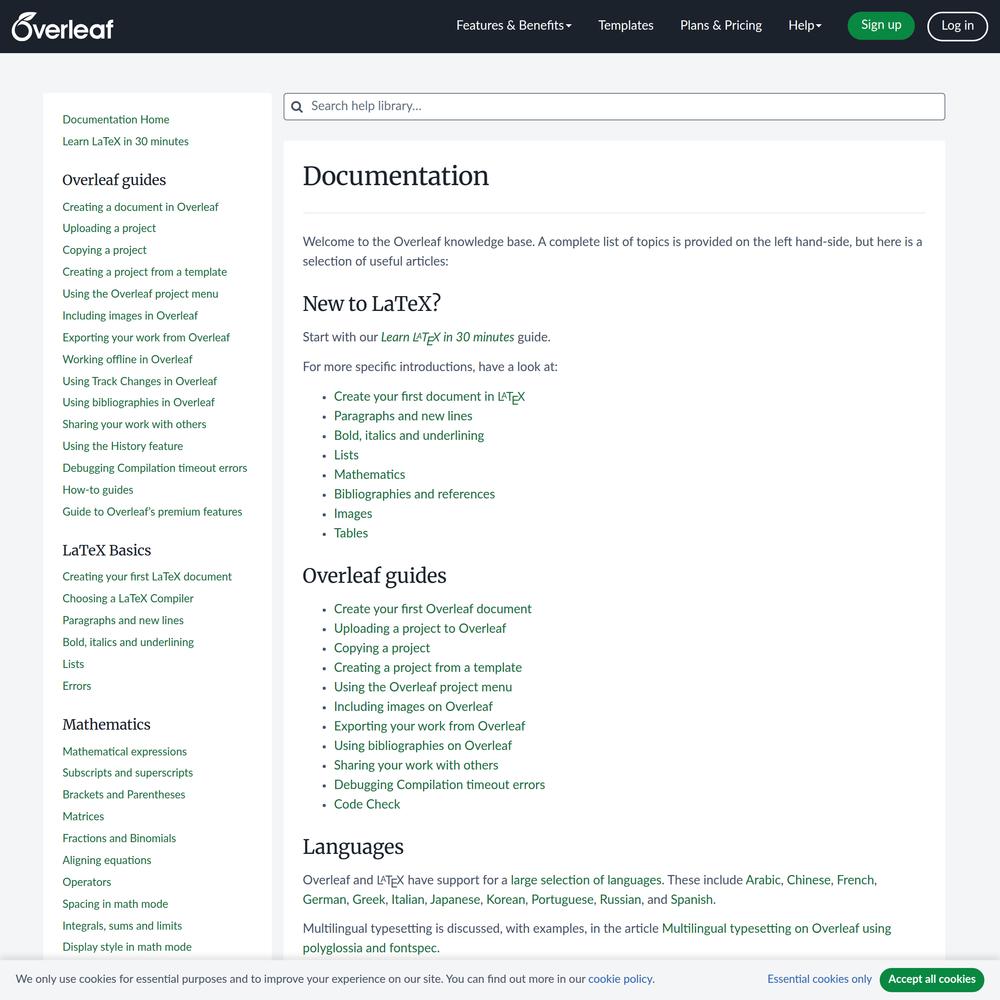Viewport: 1000px width, 1000px height.
Task: Click the German language link
Action: 323,899
